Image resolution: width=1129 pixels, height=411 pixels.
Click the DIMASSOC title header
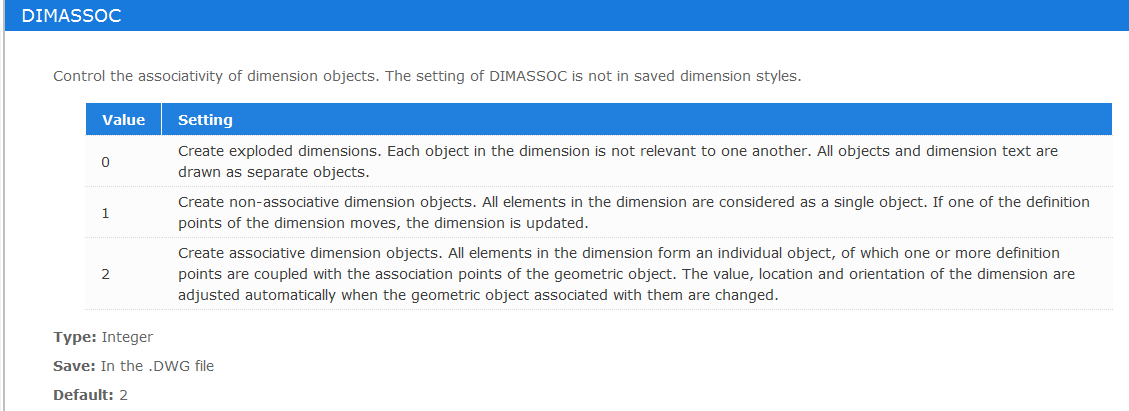coord(71,16)
